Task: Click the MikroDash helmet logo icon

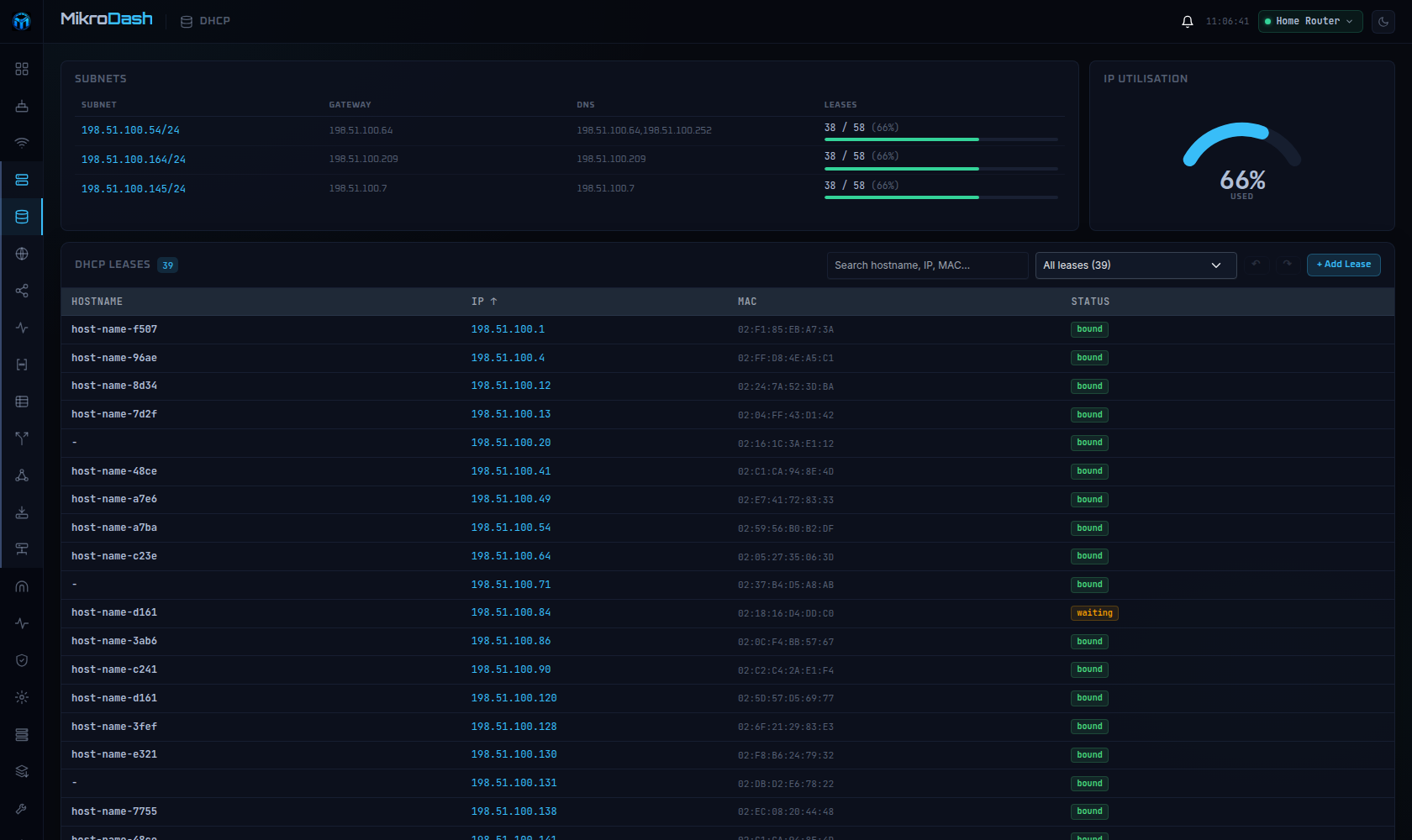Action: point(22,21)
